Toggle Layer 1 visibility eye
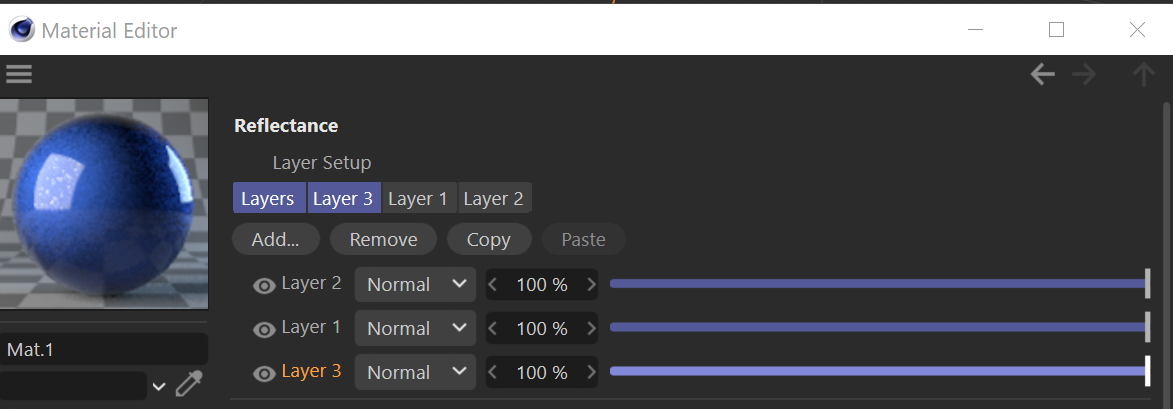 264,330
